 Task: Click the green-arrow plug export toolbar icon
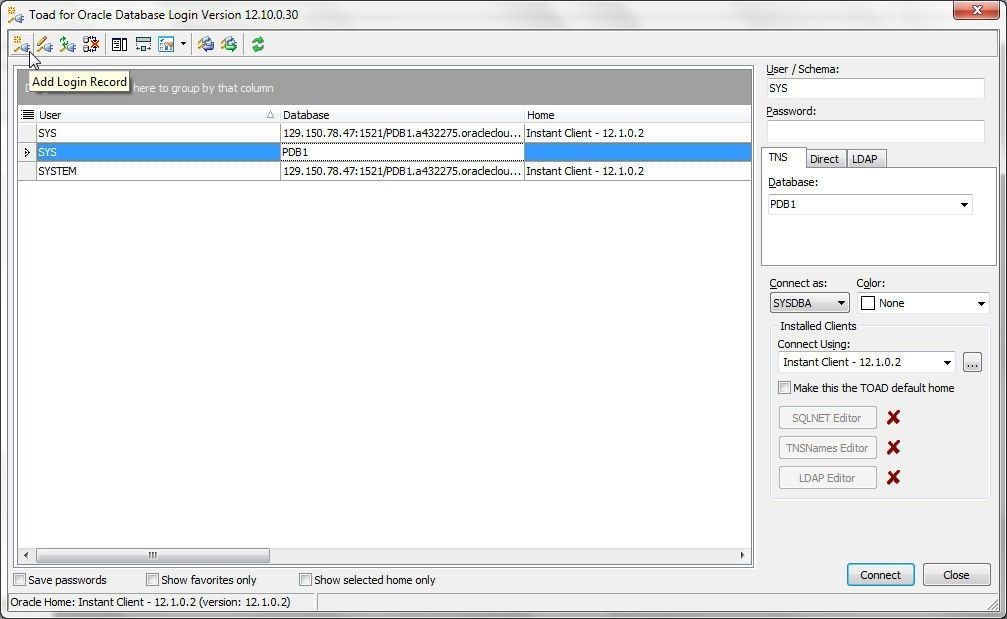tap(229, 44)
